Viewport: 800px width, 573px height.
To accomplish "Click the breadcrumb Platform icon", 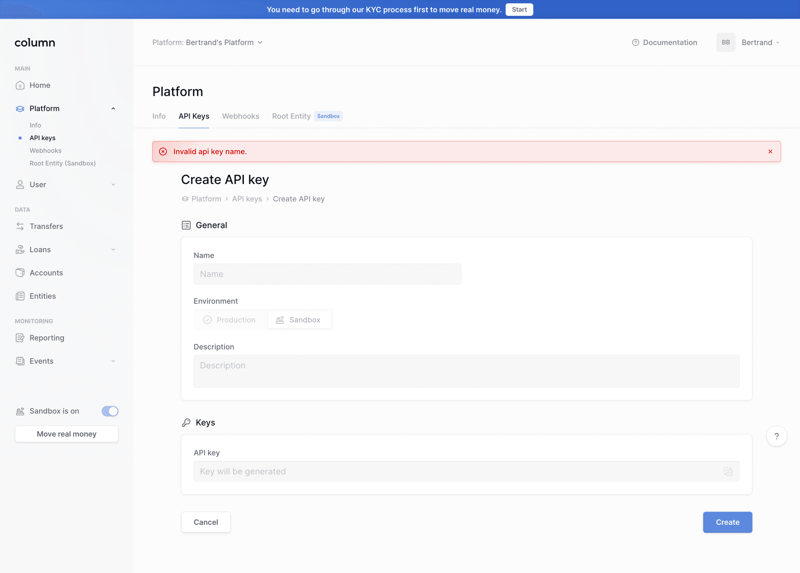I will [185, 199].
